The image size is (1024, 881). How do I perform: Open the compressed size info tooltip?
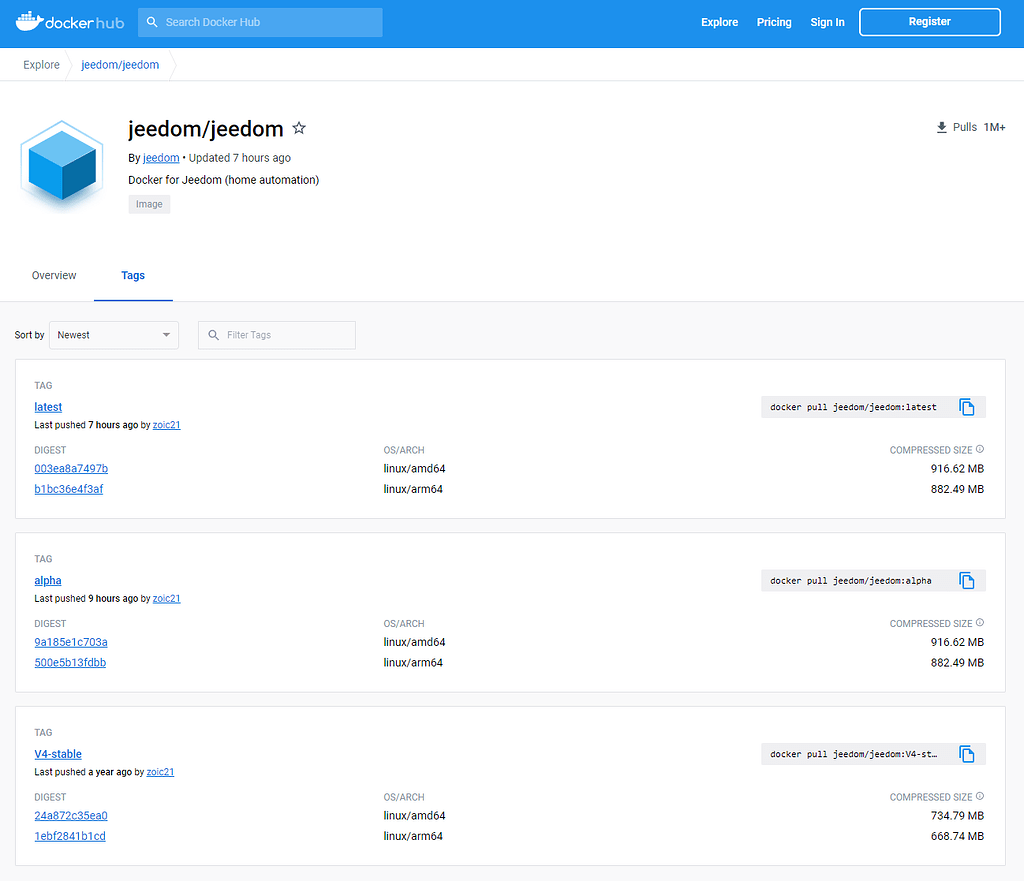pos(978,449)
